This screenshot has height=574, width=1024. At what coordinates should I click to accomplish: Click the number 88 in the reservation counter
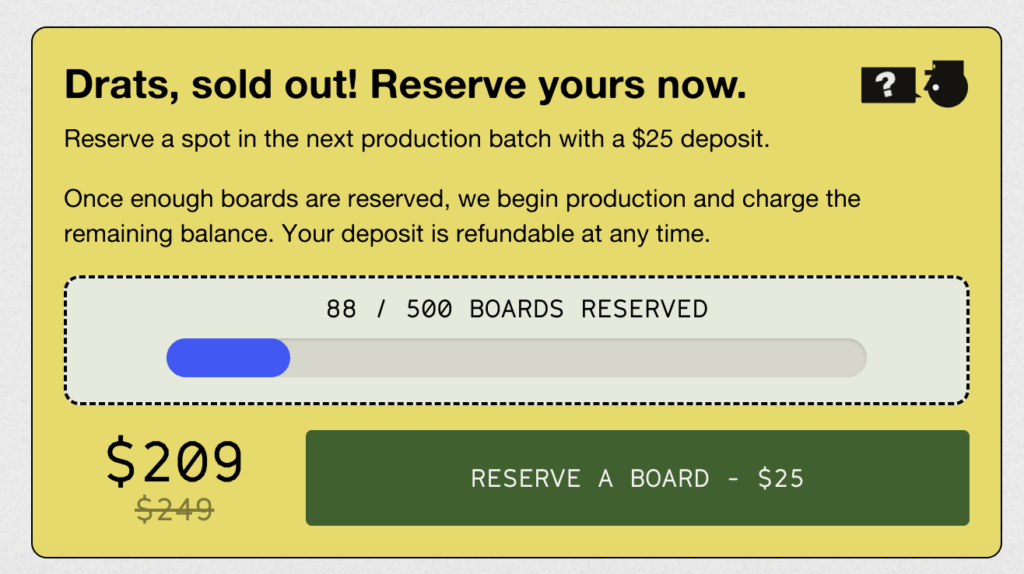pyautogui.click(x=341, y=309)
